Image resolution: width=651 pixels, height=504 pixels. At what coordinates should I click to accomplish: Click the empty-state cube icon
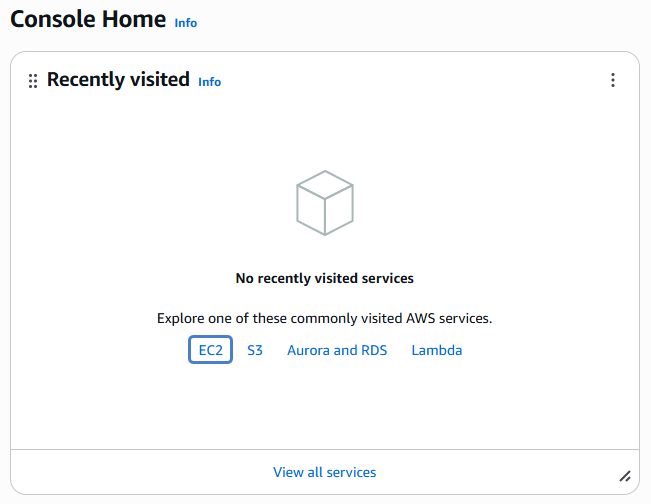tap(325, 203)
